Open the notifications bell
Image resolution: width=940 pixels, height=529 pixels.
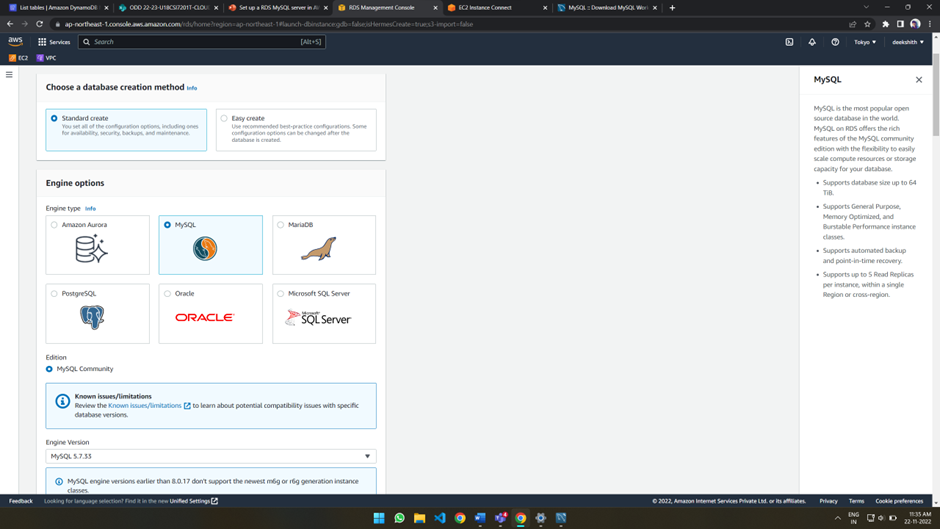point(812,42)
